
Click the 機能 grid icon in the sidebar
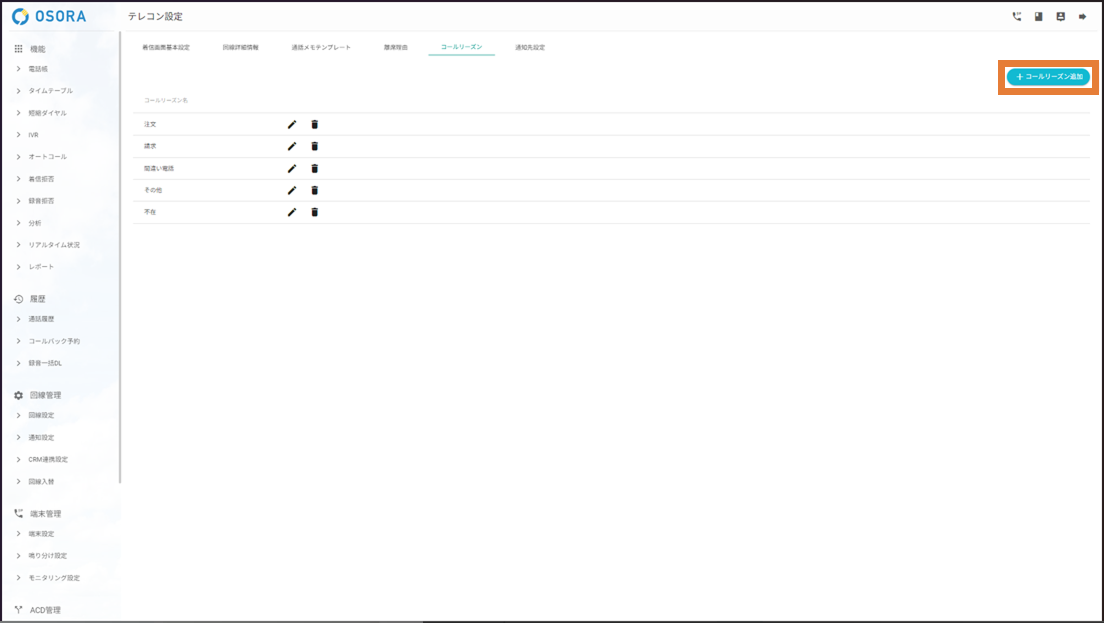click(x=17, y=47)
